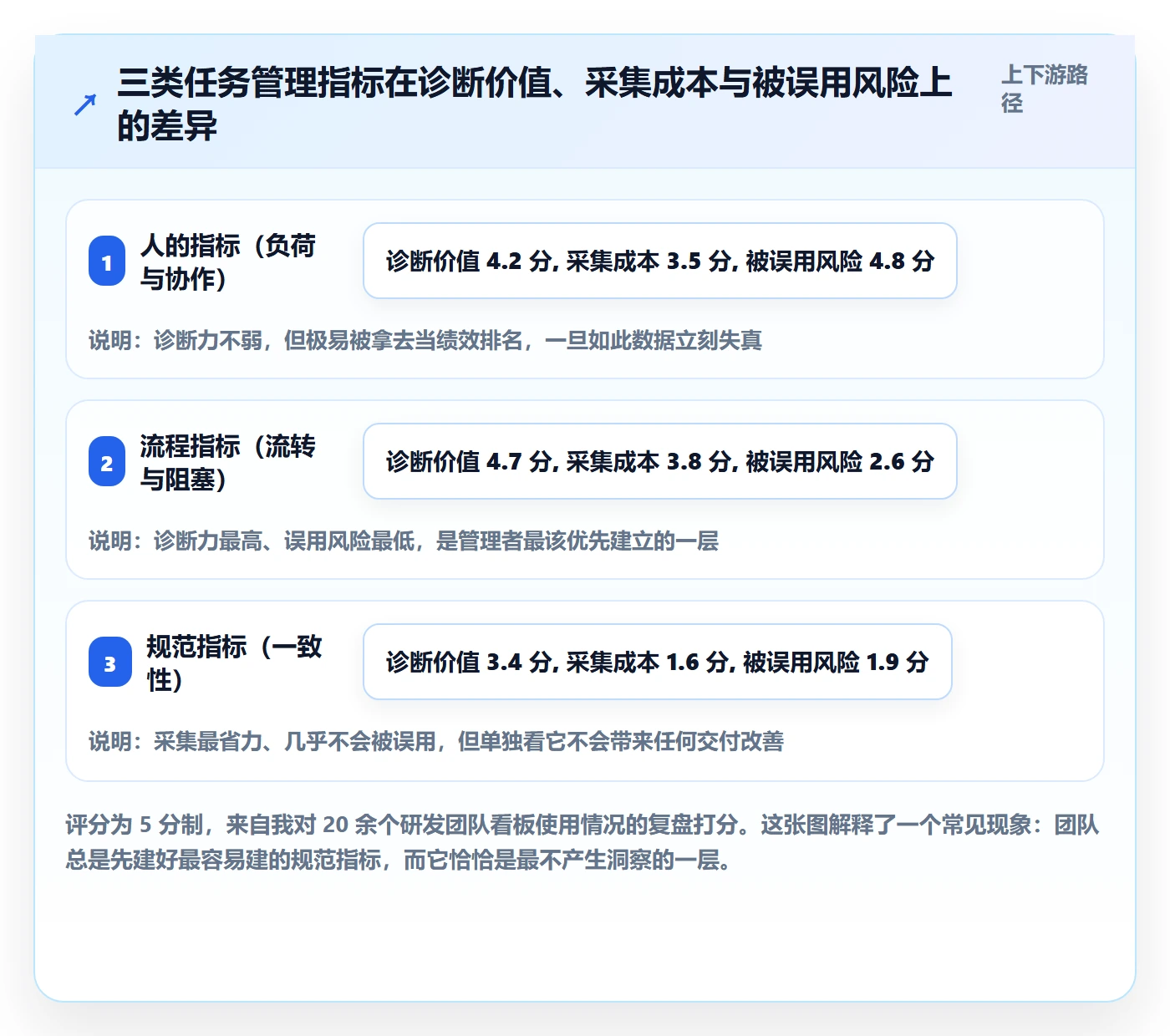Click the number 3 badge for 规范指标
Image resolution: width=1170 pixels, height=1036 pixels.
[x=110, y=663]
